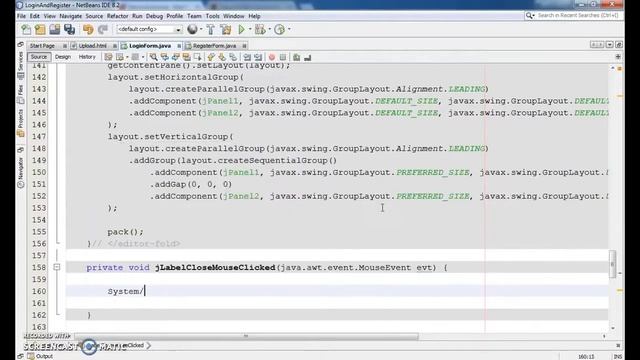Open the Run Project dropdown arrow
This screenshot has width=640, height=360.
click(x=250, y=29)
